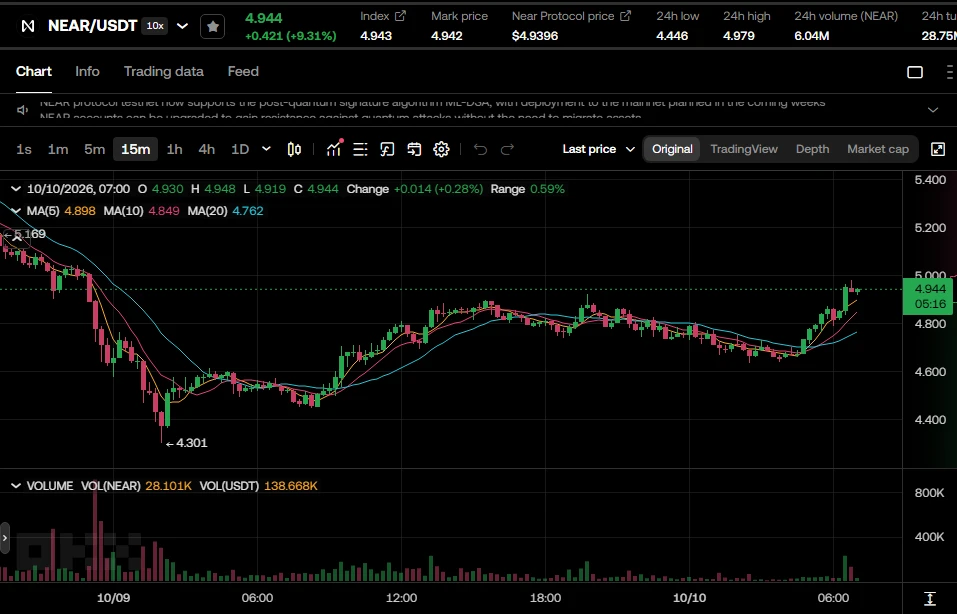The image size is (957, 614).
Task: Open the formula (f) icon in chart toolbar
Action: [x=387, y=149]
